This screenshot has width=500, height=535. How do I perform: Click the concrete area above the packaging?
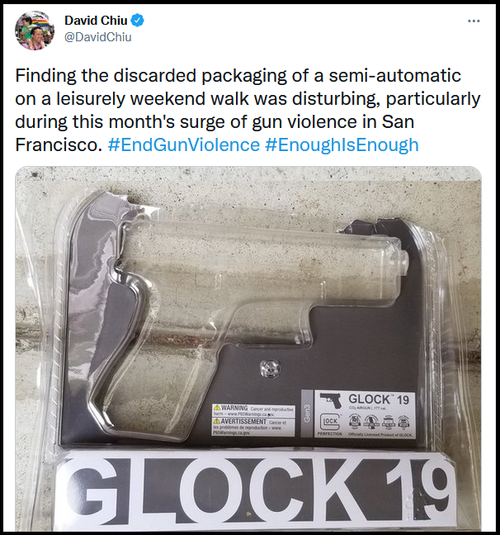[248, 181]
